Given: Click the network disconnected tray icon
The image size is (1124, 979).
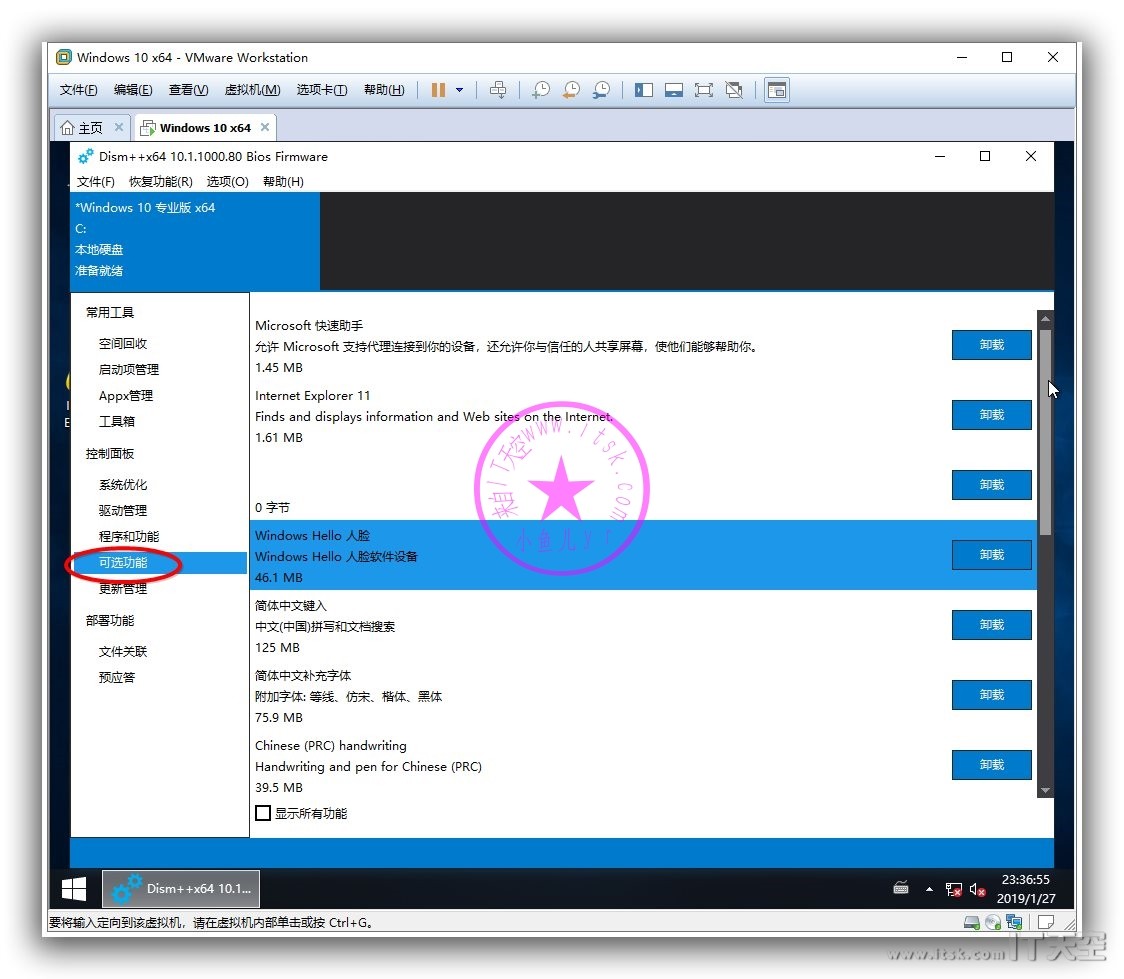Looking at the screenshot, I should tap(953, 889).
